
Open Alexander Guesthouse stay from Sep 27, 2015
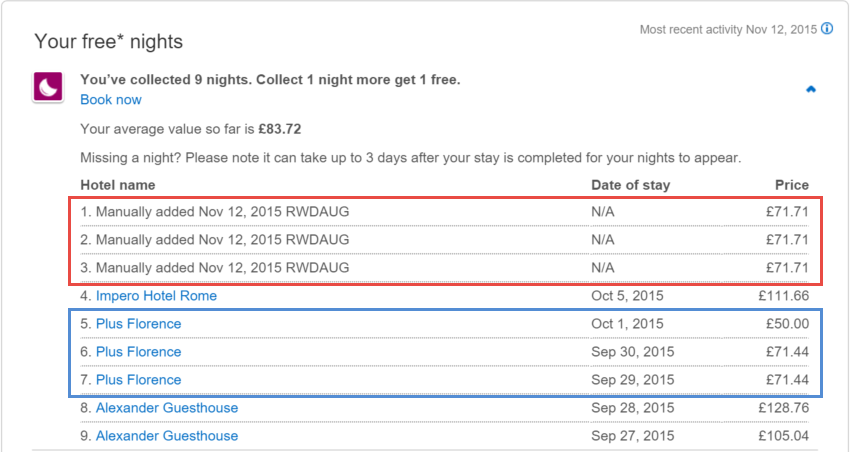tap(167, 436)
